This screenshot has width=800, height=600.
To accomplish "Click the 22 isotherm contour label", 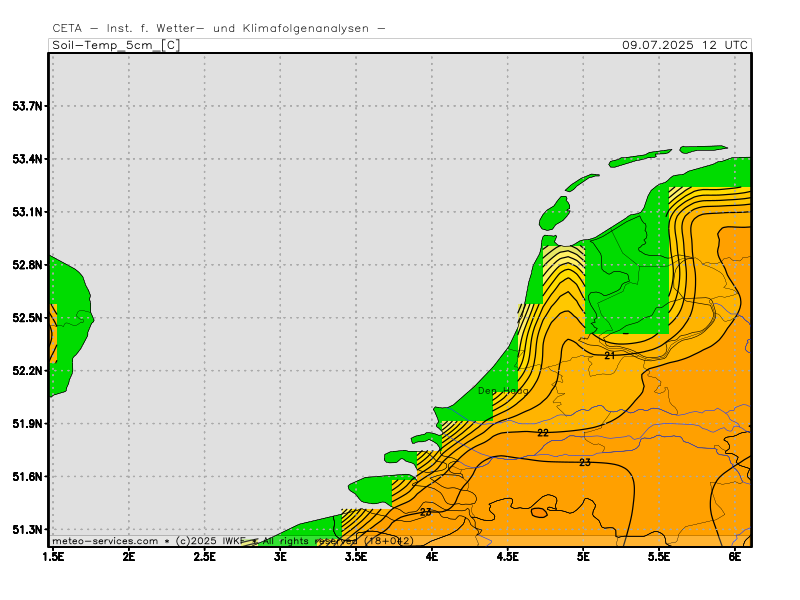I will pos(543,433).
